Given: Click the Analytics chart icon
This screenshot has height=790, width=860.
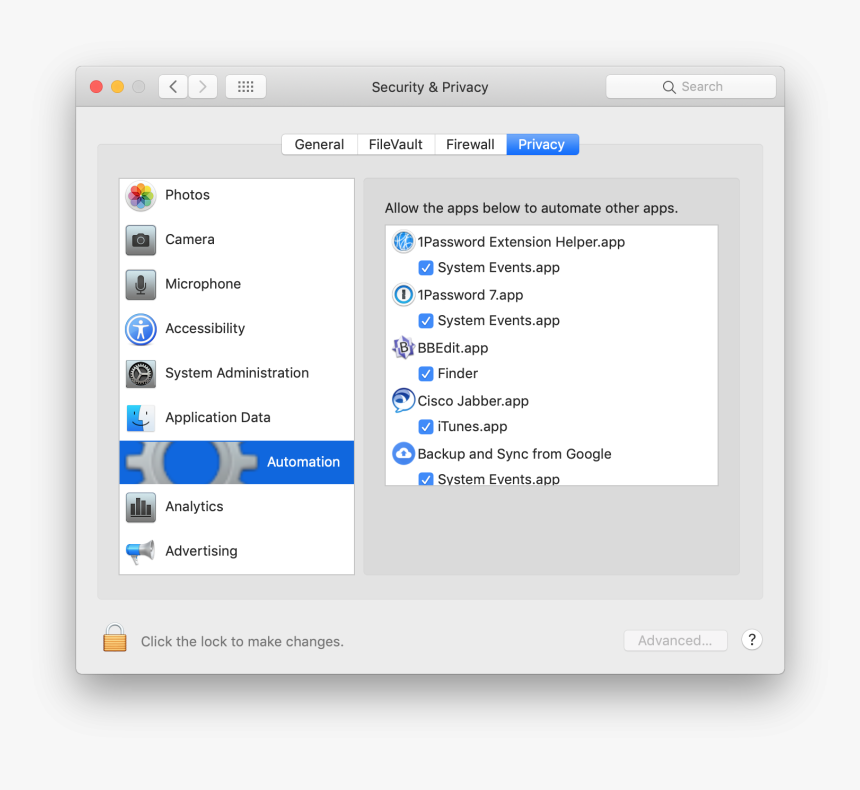Looking at the screenshot, I should point(141,507).
